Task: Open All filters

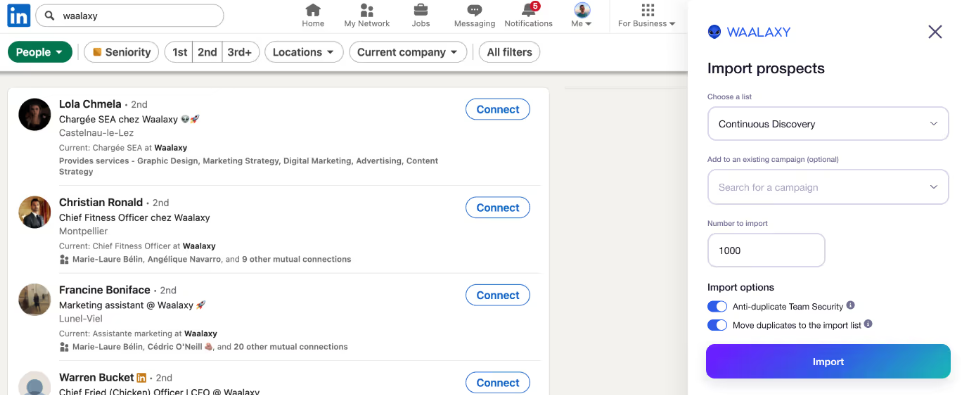Action: [x=509, y=52]
